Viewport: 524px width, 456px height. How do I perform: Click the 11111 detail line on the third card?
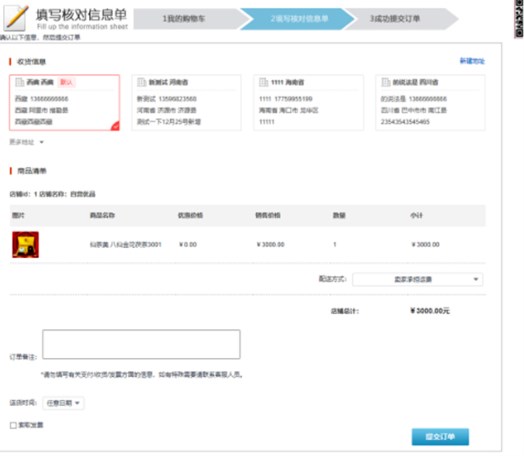[267, 122]
